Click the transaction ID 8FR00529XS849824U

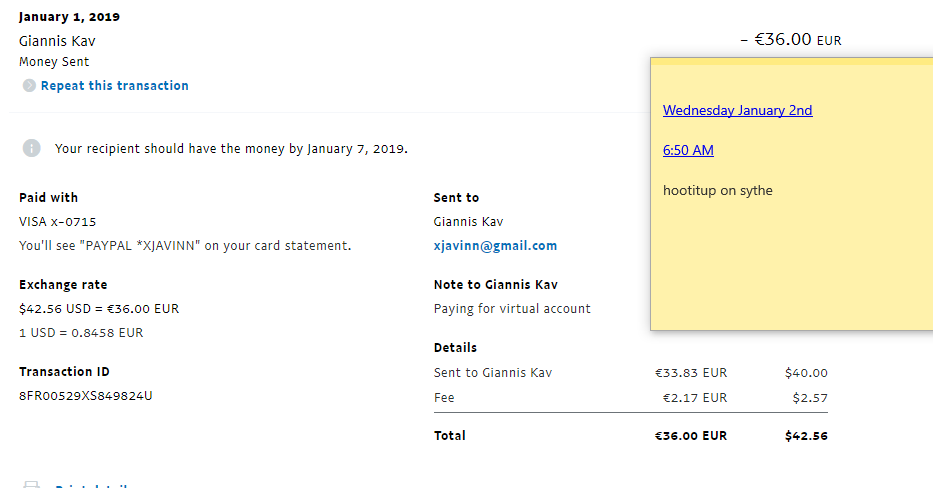point(86,396)
